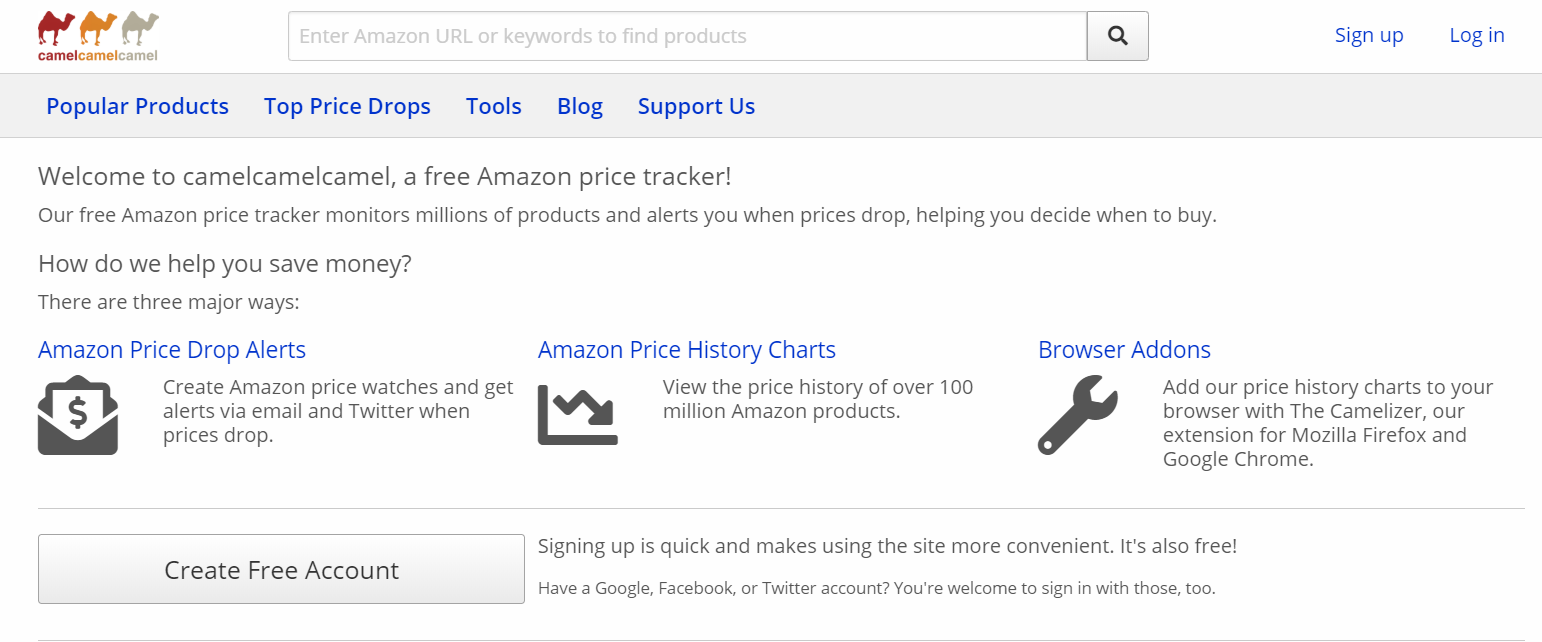Viewport: 1542px width, 642px height.
Task: Open the Support Us page
Action: (x=696, y=106)
